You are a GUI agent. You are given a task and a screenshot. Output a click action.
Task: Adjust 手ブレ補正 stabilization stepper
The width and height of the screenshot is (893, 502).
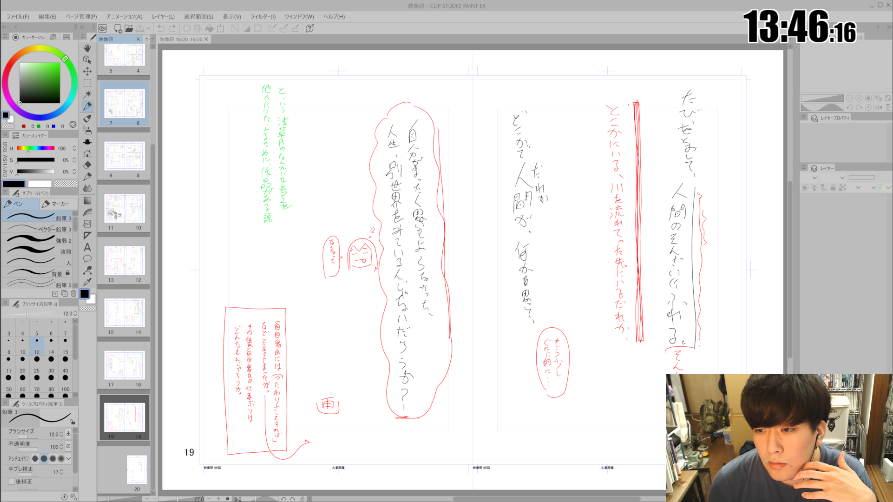[x=62, y=471]
